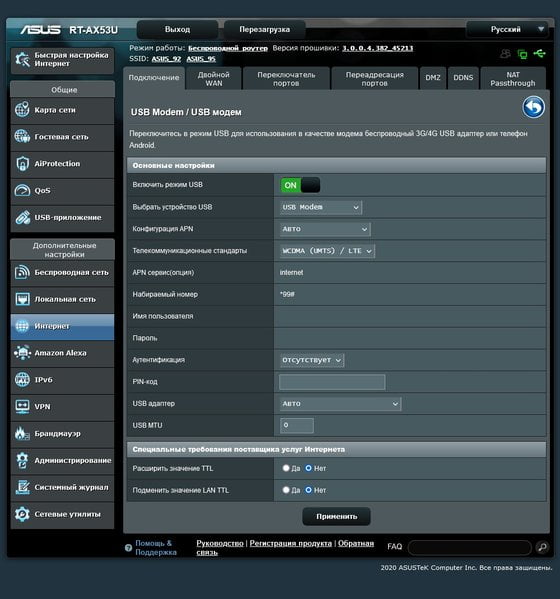Open the Карта сети network map icon
The image size is (560, 599).
point(22,110)
